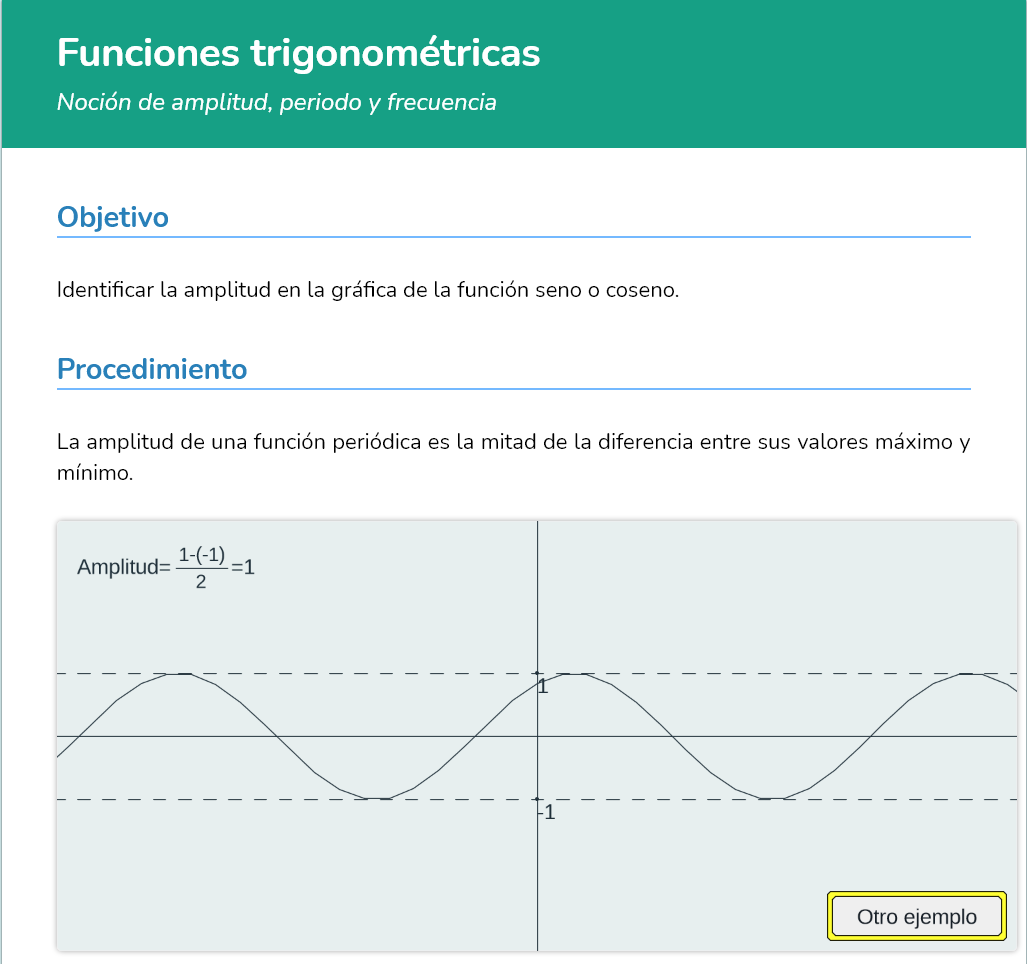Click the leftmost peak of the curve
1027x964 pixels.
(x=180, y=674)
